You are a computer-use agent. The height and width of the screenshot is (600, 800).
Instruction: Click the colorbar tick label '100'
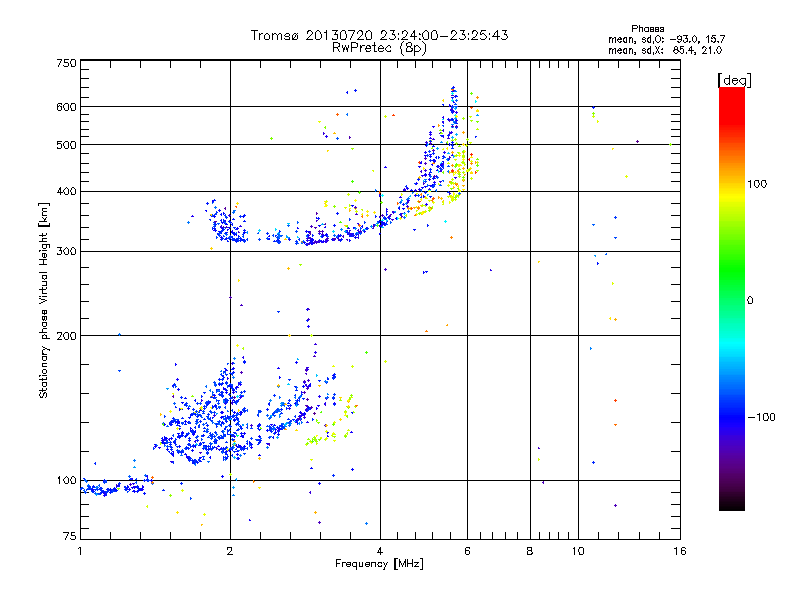[x=757, y=184]
